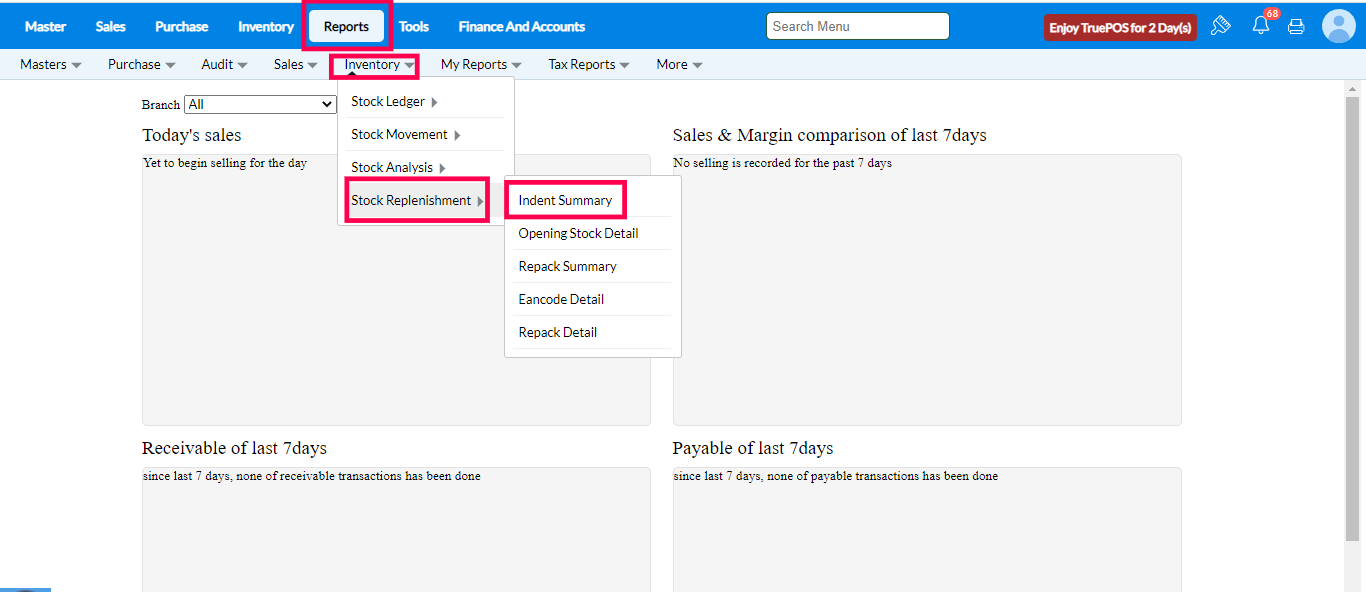
Task: Expand the More dropdown
Action: (x=680, y=64)
